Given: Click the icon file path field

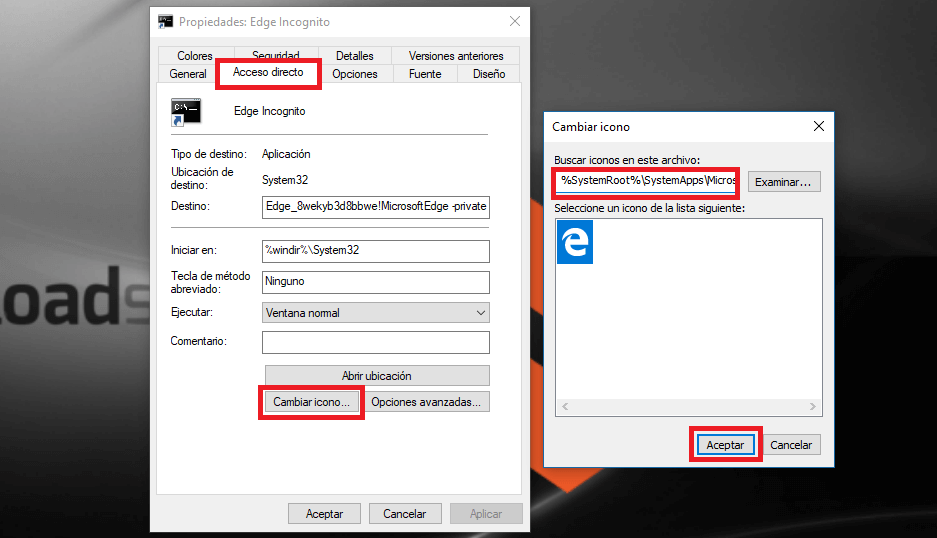Looking at the screenshot, I should coord(647,181).
